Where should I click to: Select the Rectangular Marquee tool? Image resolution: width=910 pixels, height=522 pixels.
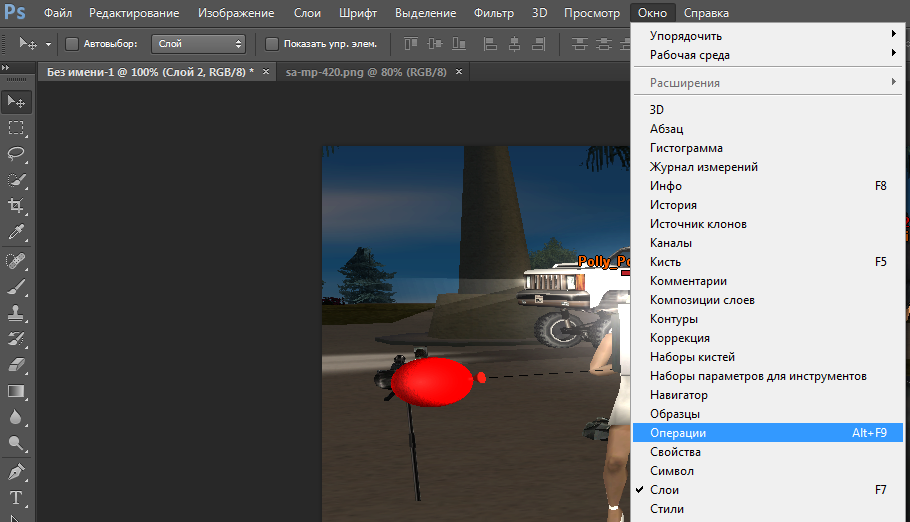[x=16, y=128]
